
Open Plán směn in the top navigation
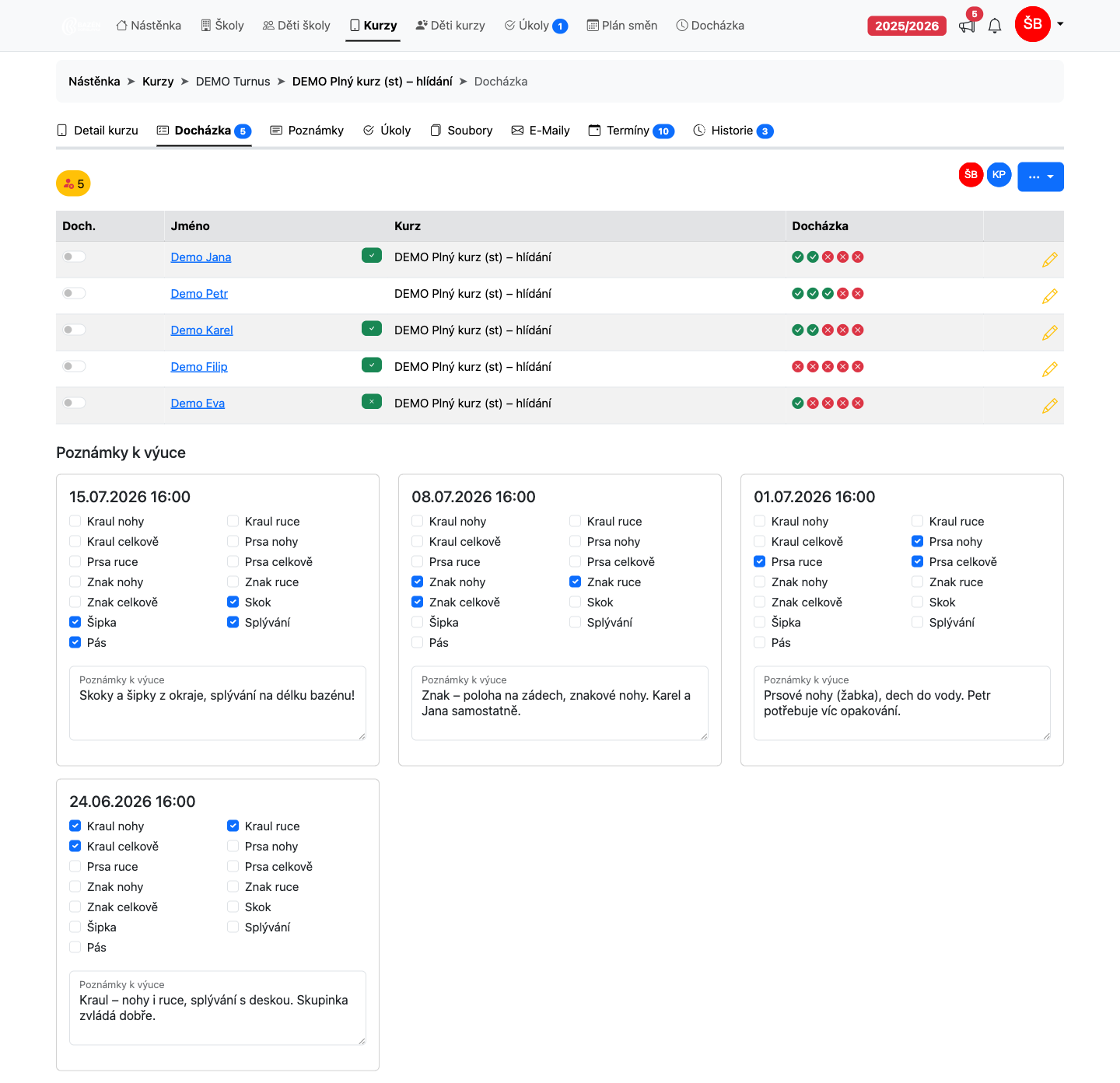pyautogui.click(x=622, y=26)
